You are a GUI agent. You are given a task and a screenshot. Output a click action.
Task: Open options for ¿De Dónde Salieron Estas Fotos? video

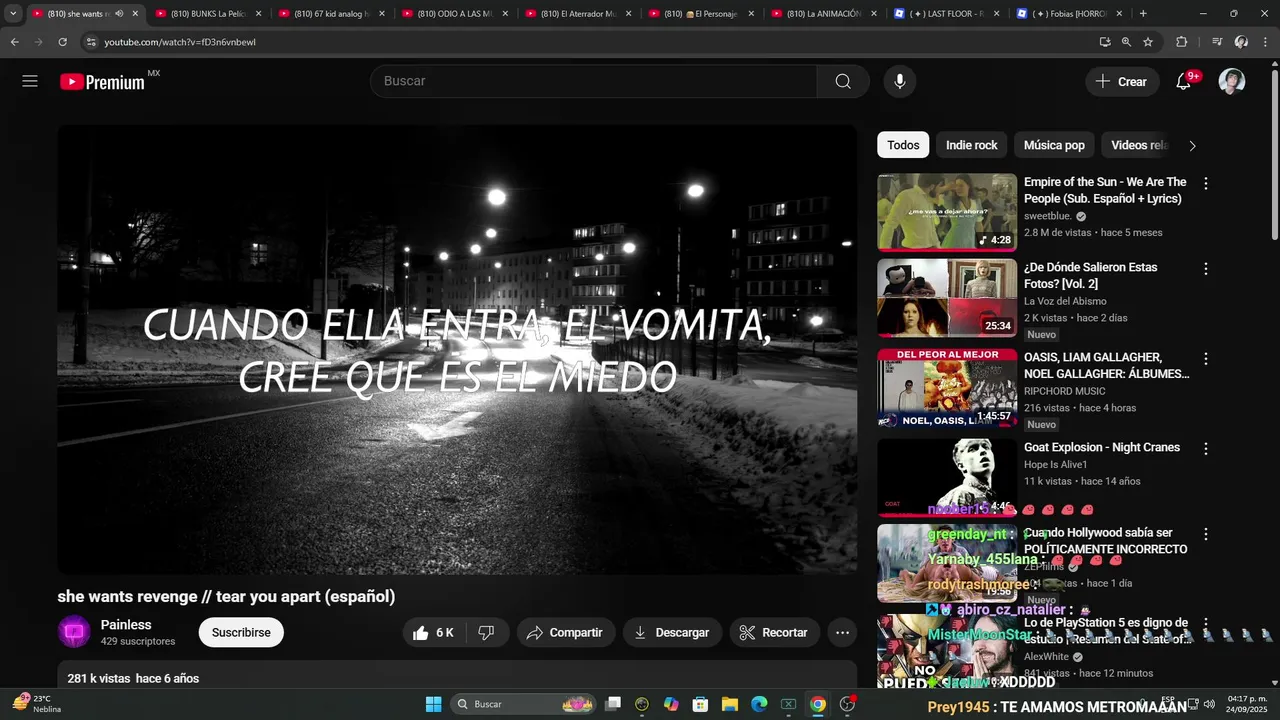click(x=1205, y=269)
